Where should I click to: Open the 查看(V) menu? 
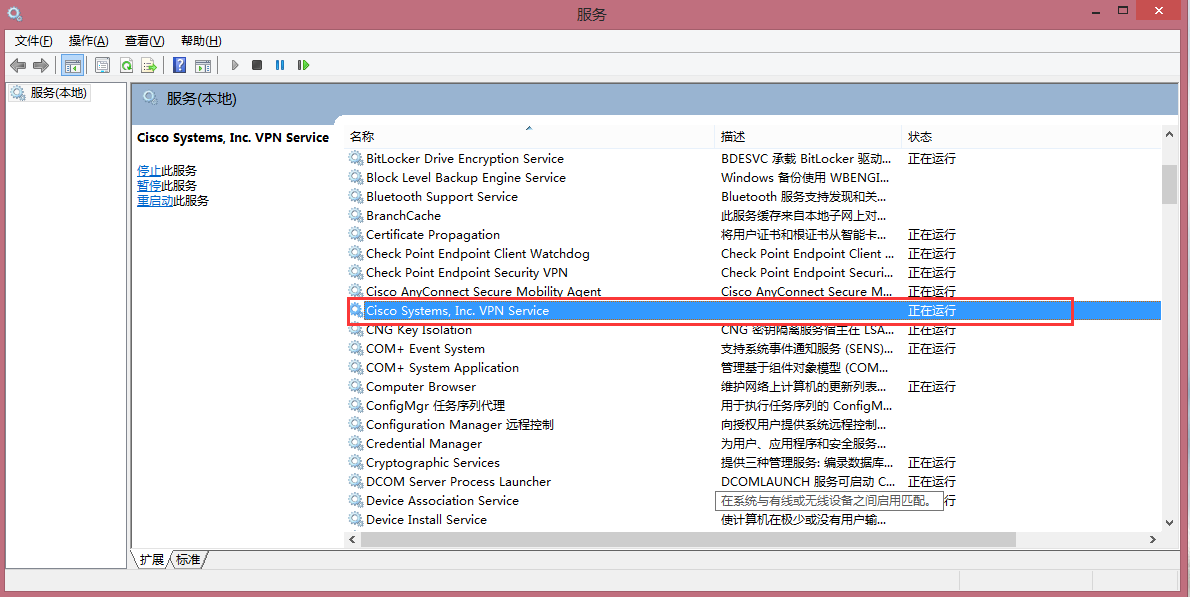click(x=145, y=41)
